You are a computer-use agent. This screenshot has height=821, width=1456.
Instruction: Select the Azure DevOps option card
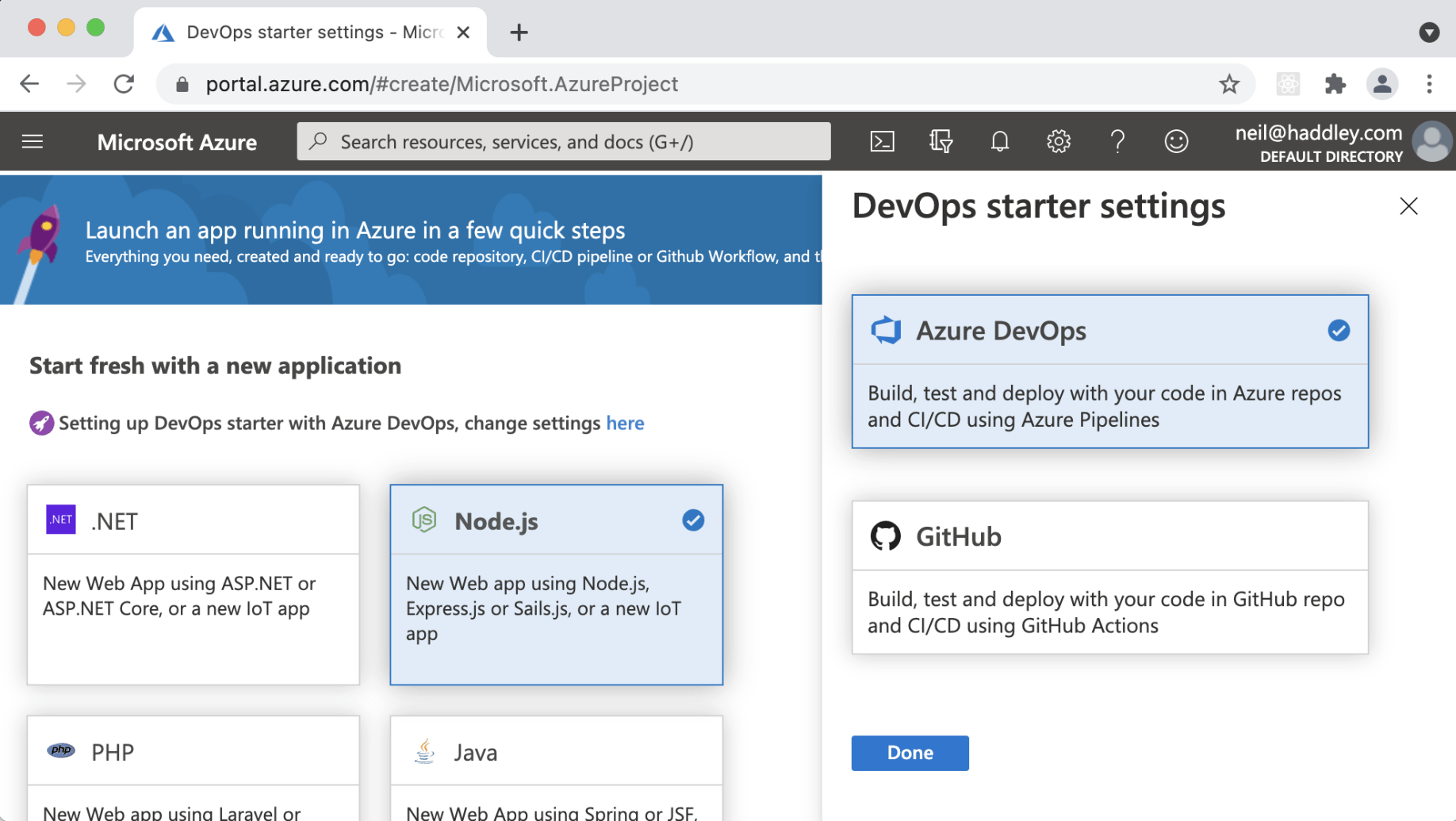1109,371
